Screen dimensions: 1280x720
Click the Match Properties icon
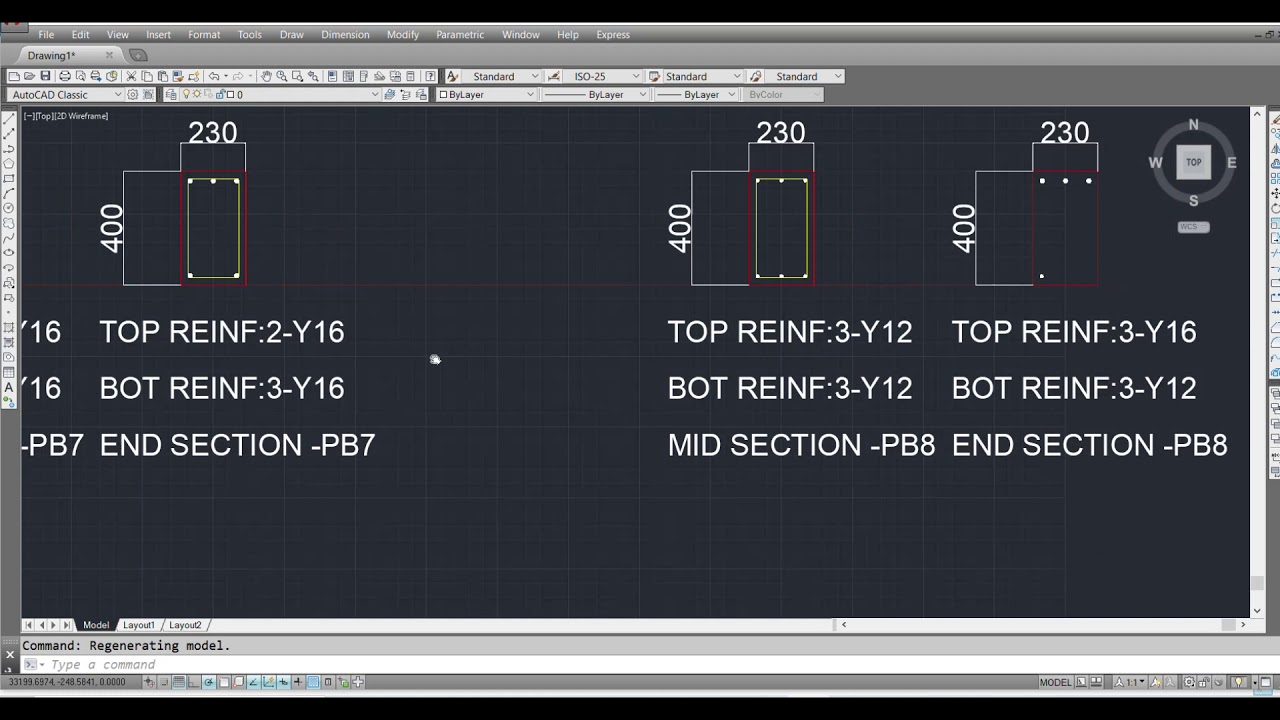pos(178,76)
